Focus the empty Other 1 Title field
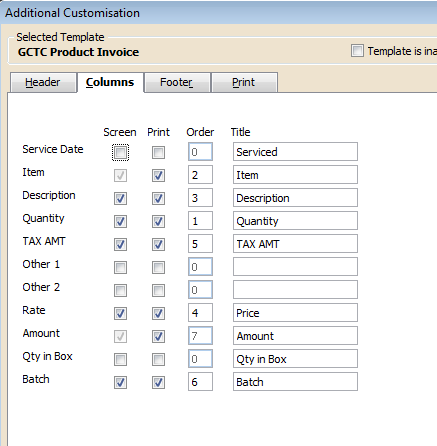Image resolution: width=437 pixels, height=446 pixels. click(x=295, y=267)
